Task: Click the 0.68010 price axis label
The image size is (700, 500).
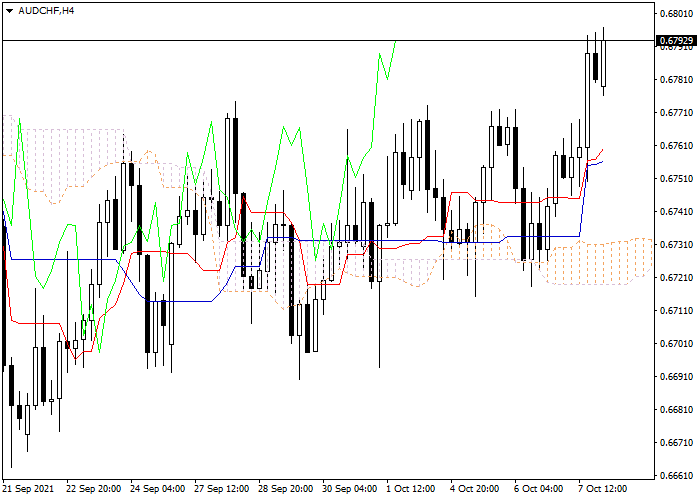Action: tap(676, 14)
